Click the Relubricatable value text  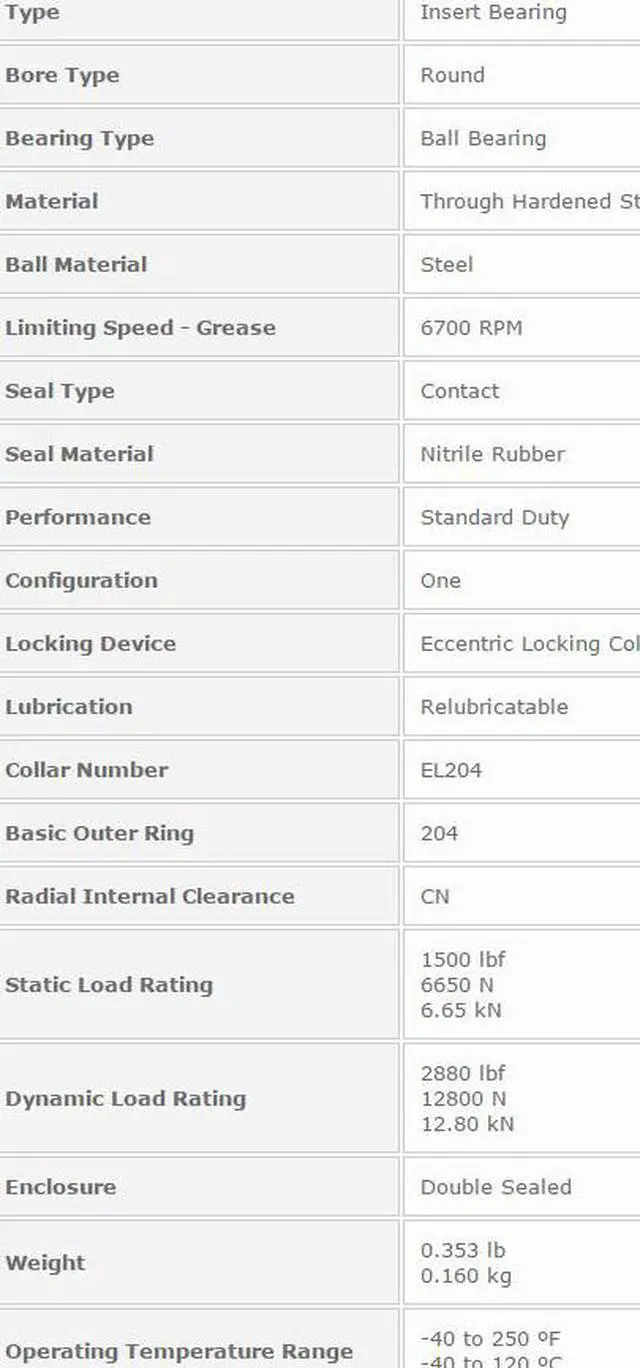[494, 706]
